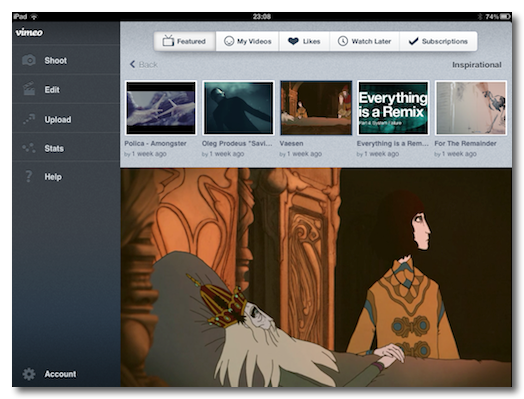The width and height of the screenshot is (524, 399).
Task: Go Back to the previous list
Action: (x=144, y=64)
